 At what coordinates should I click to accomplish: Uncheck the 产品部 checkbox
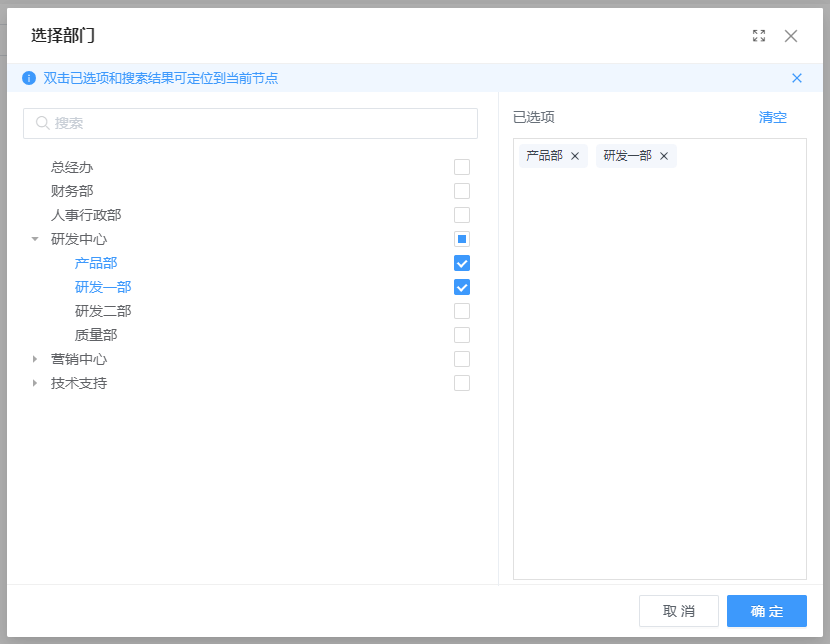[x=462, y=263]
